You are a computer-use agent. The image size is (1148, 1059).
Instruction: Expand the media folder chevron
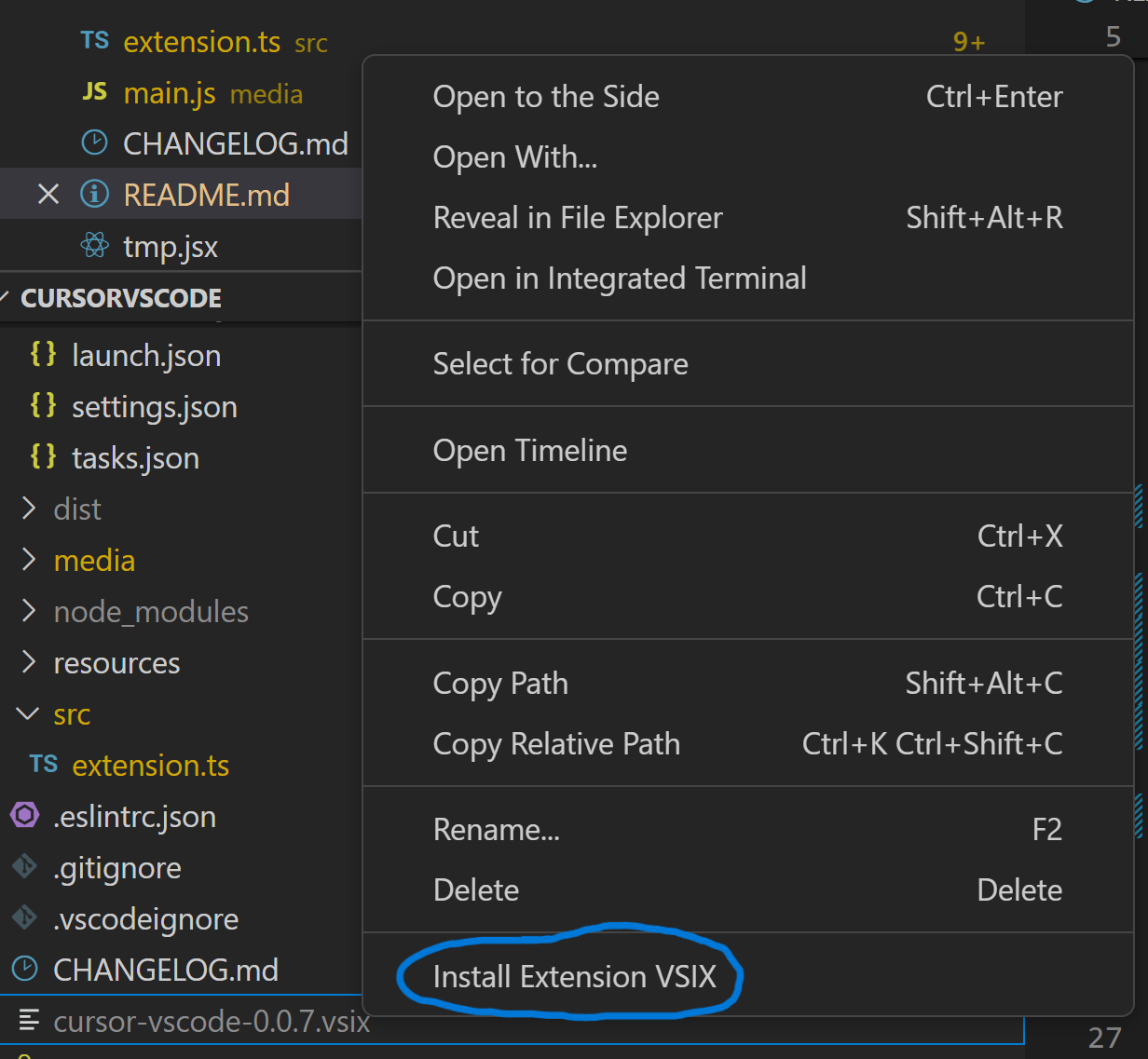pyautogui.click(x=29, y=559)
